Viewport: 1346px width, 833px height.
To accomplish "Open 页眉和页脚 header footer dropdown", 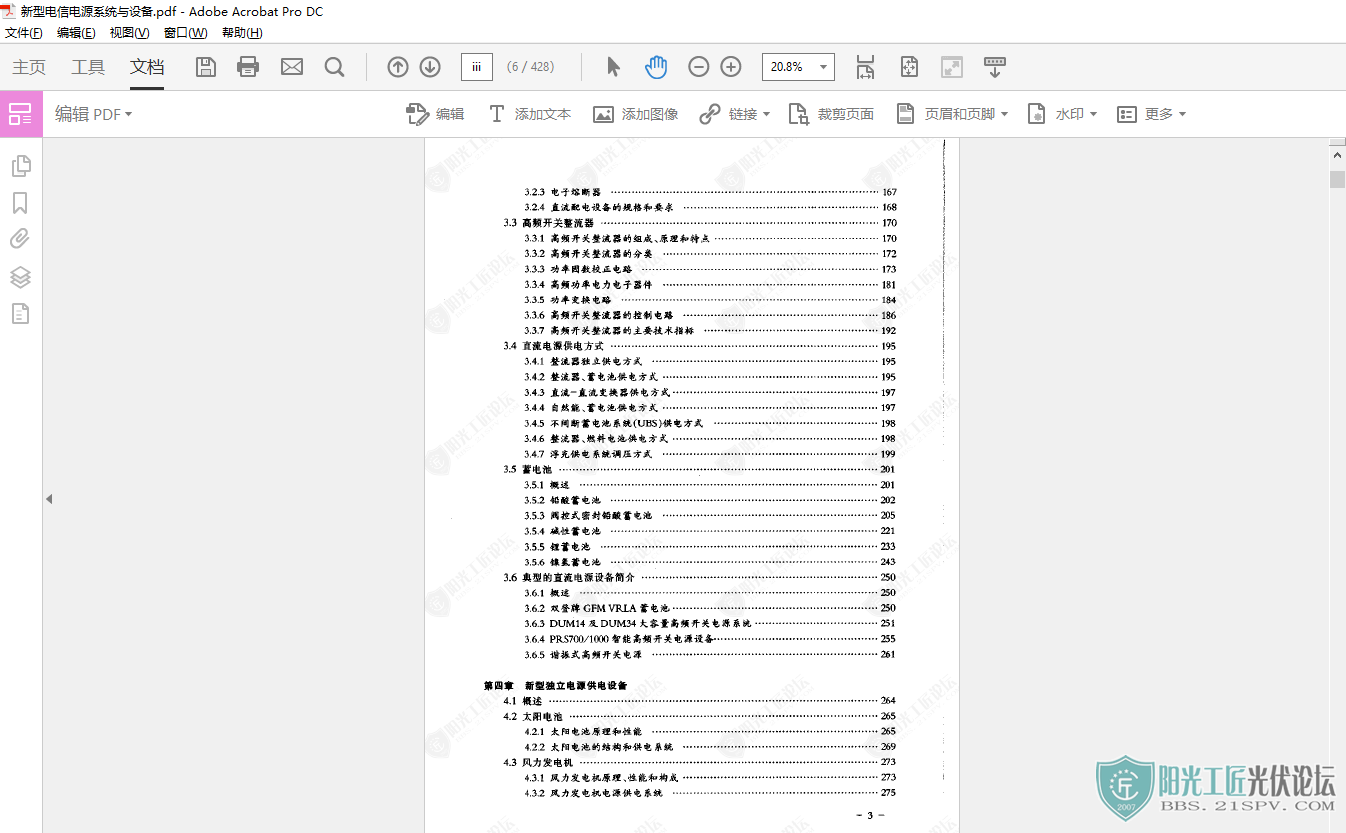I will point(951,114).
